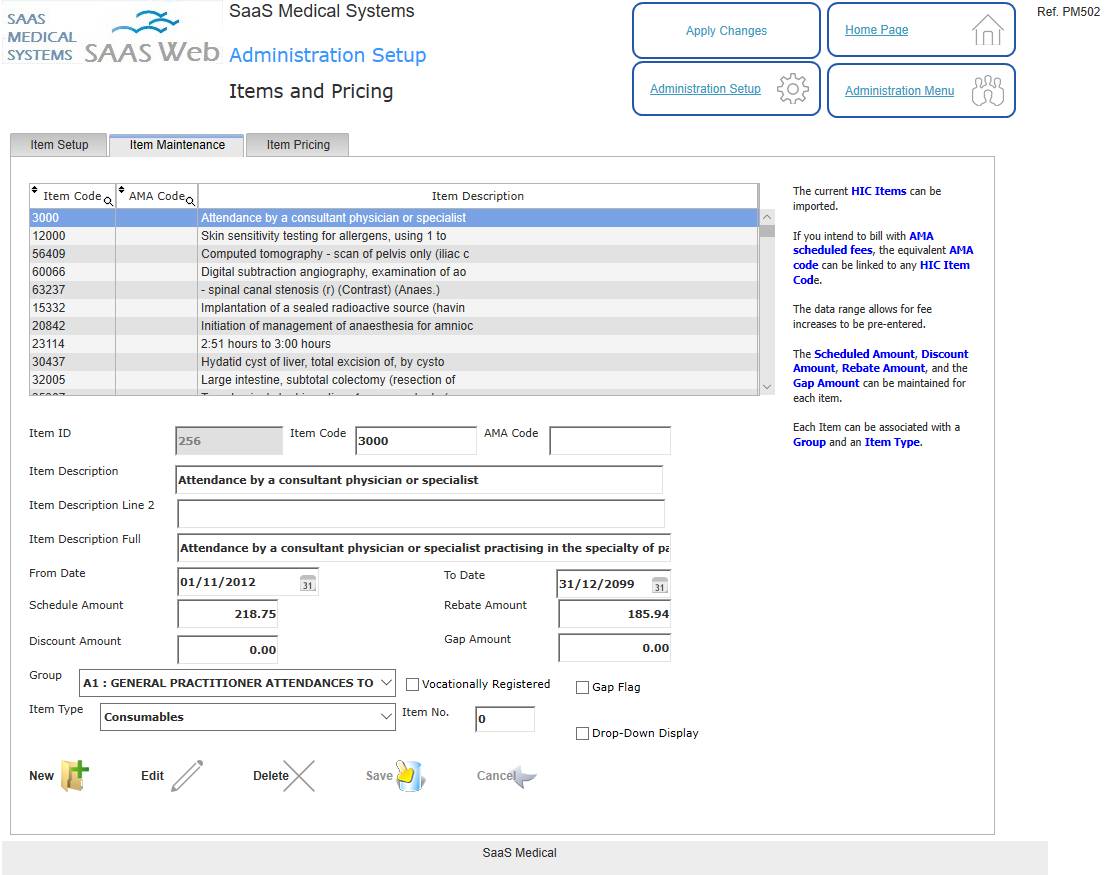
Task: Click the Edit button label
Action: click(152, 776)
